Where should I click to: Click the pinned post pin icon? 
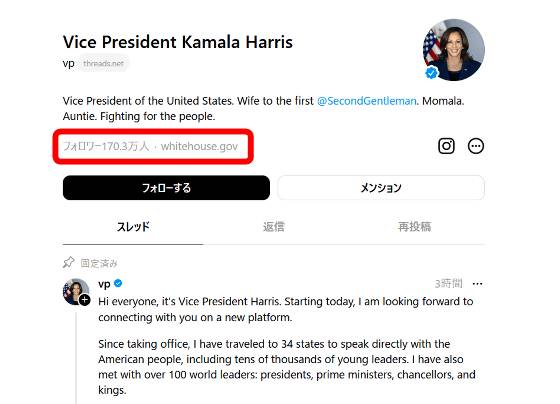point(69,263)
